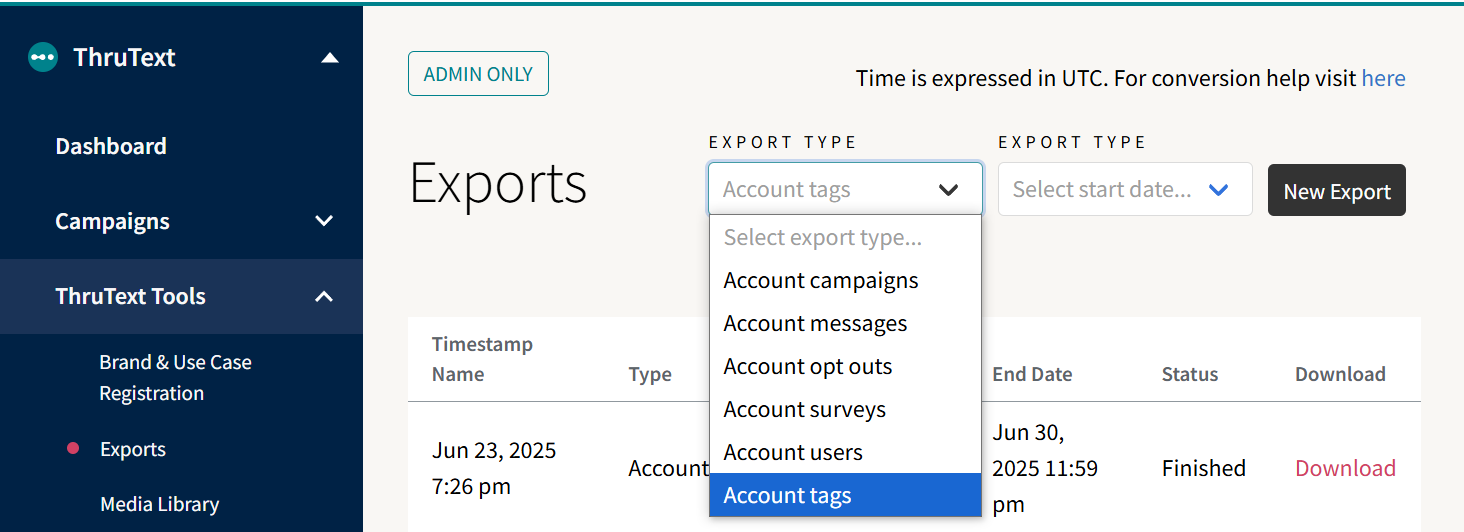Open the Media Library page
Screen dimensions: 1464x532
click(x=159, y=504)
